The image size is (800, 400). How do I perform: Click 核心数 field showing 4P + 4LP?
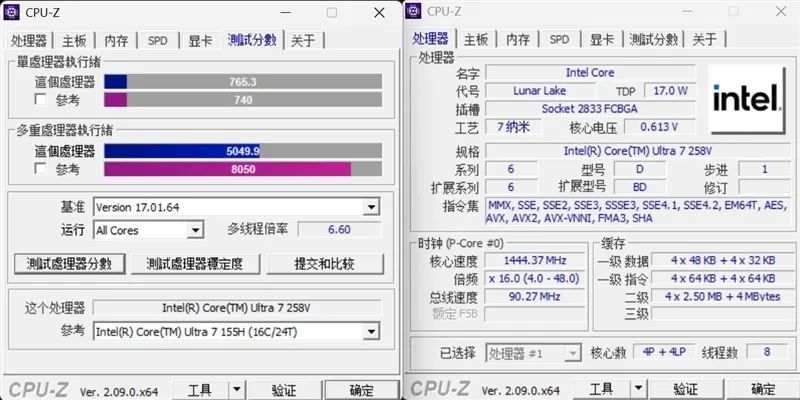[664, 352]
